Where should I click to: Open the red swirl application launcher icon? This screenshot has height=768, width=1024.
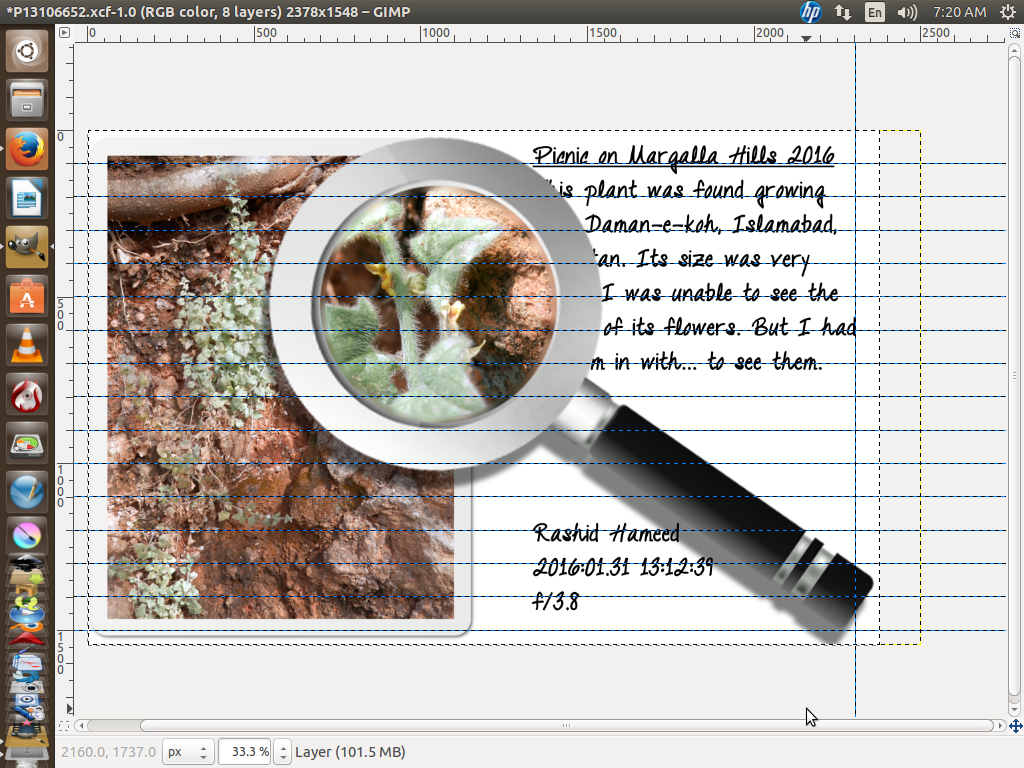[27, 394]
